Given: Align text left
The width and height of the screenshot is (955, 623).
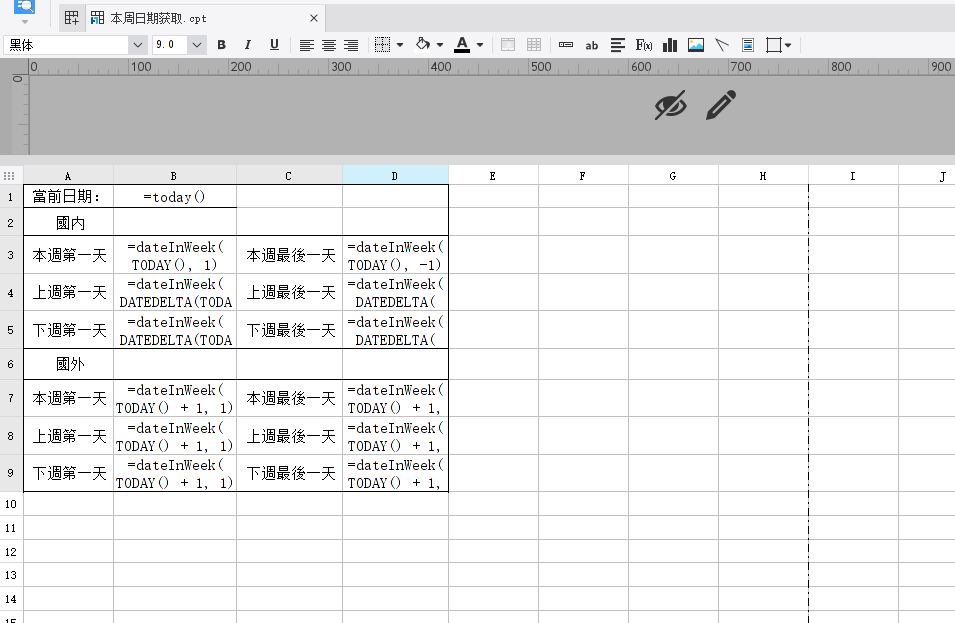Looking at the screenshot, I should pos(306,45).
